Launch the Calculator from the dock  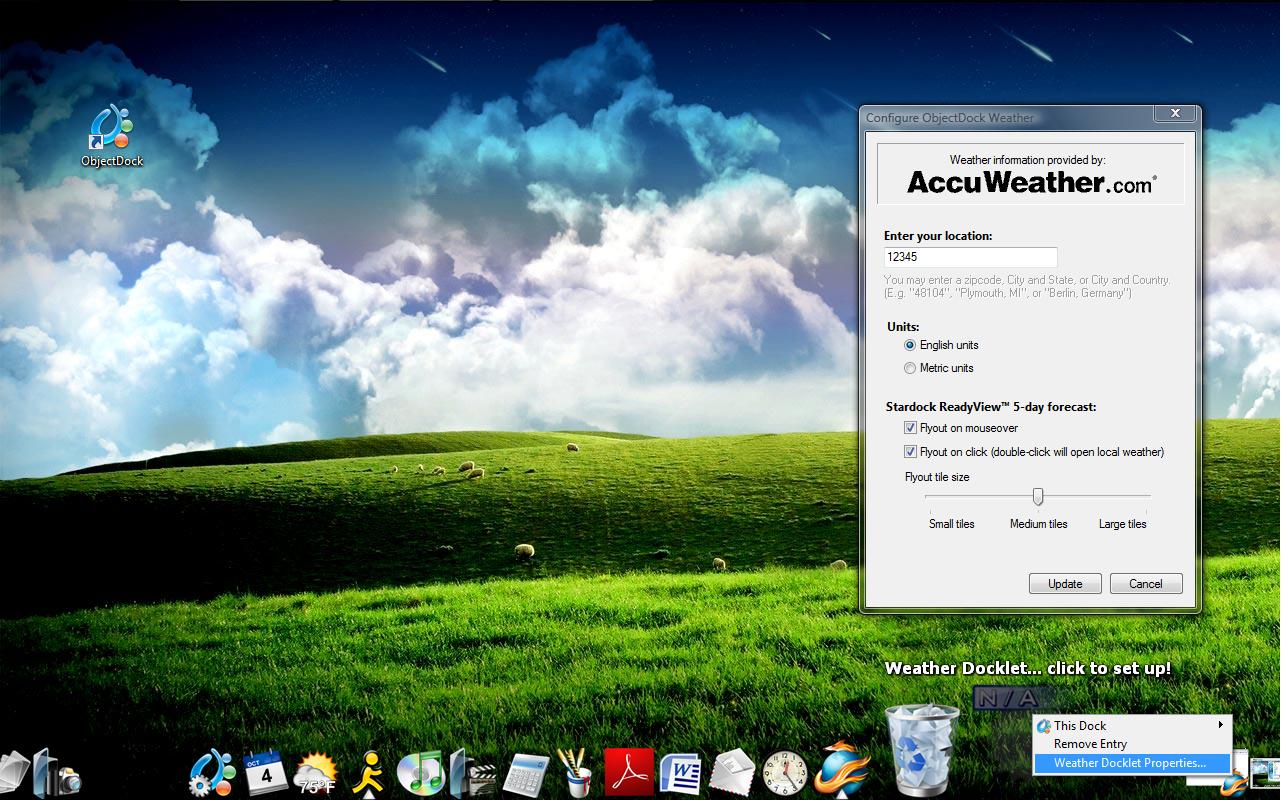(526, 774)
